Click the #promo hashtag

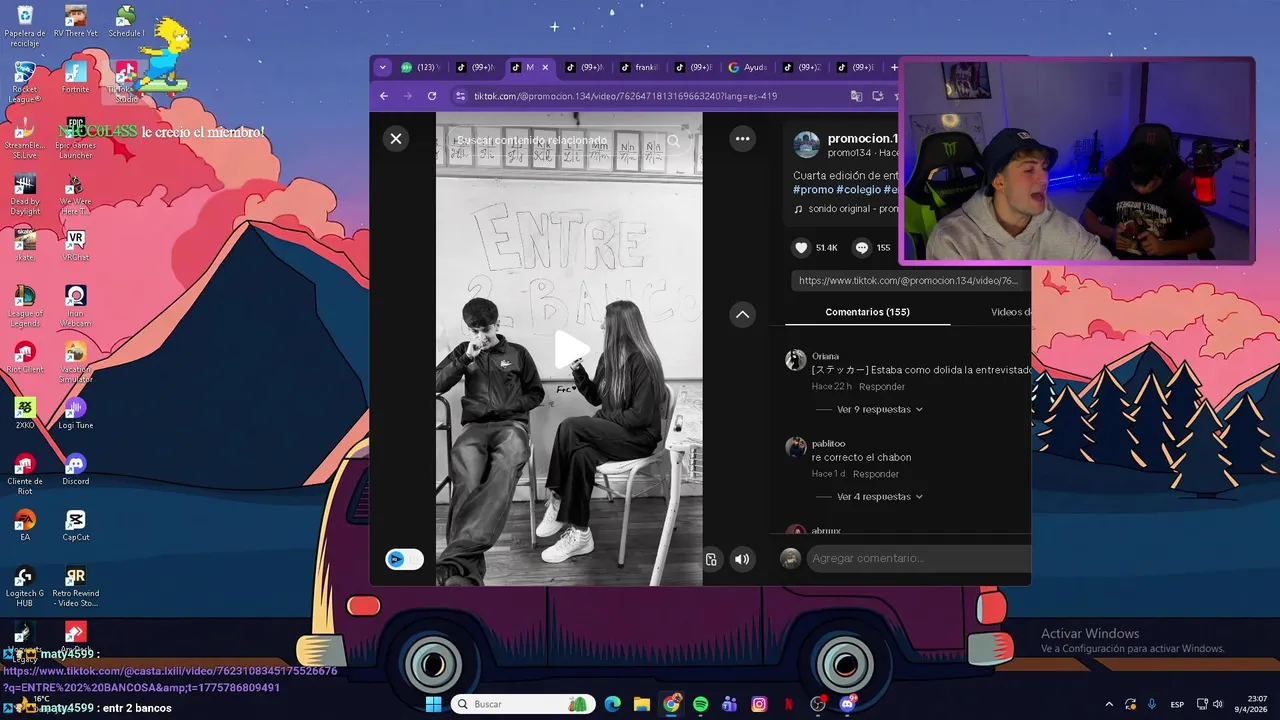[x=813, y=190]
